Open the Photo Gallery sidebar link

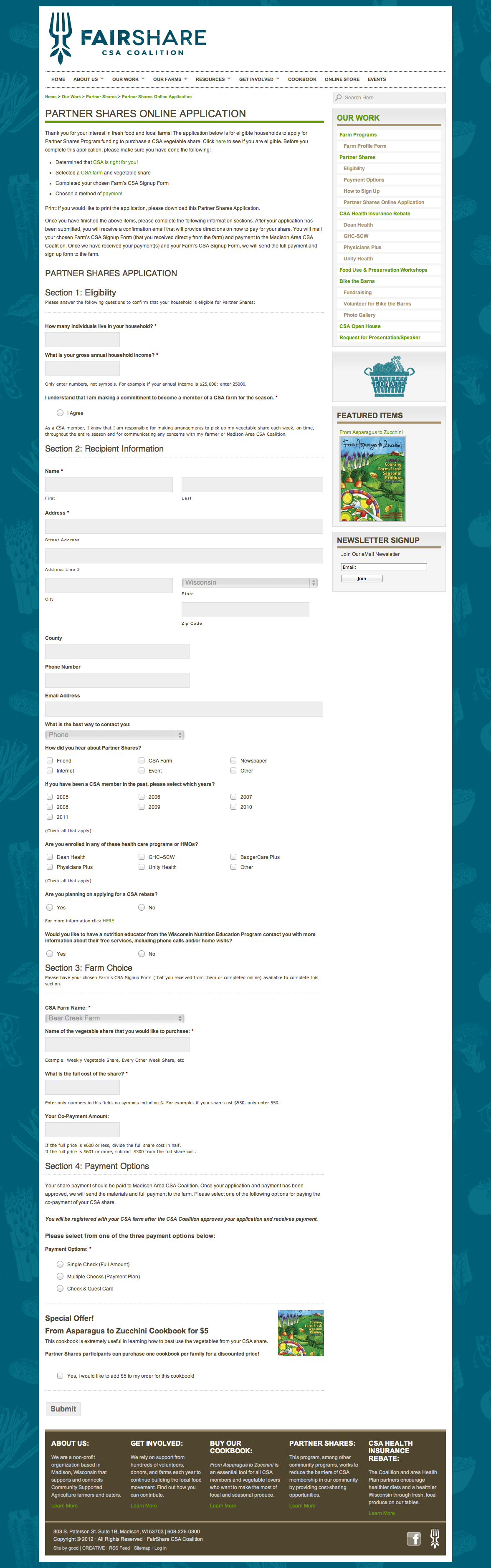tap(359, 315)
